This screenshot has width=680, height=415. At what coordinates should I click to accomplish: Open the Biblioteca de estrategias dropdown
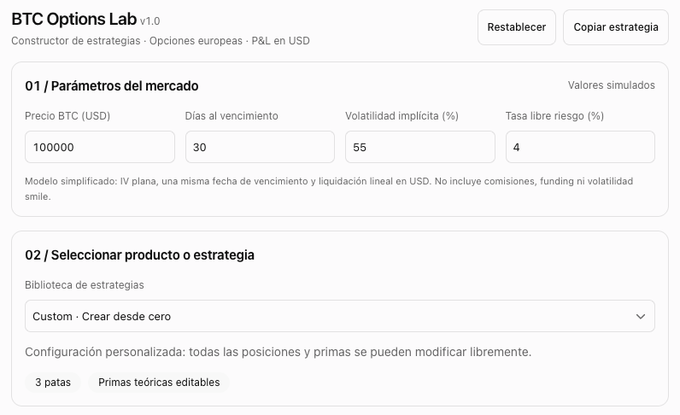[x=340, y=316]
